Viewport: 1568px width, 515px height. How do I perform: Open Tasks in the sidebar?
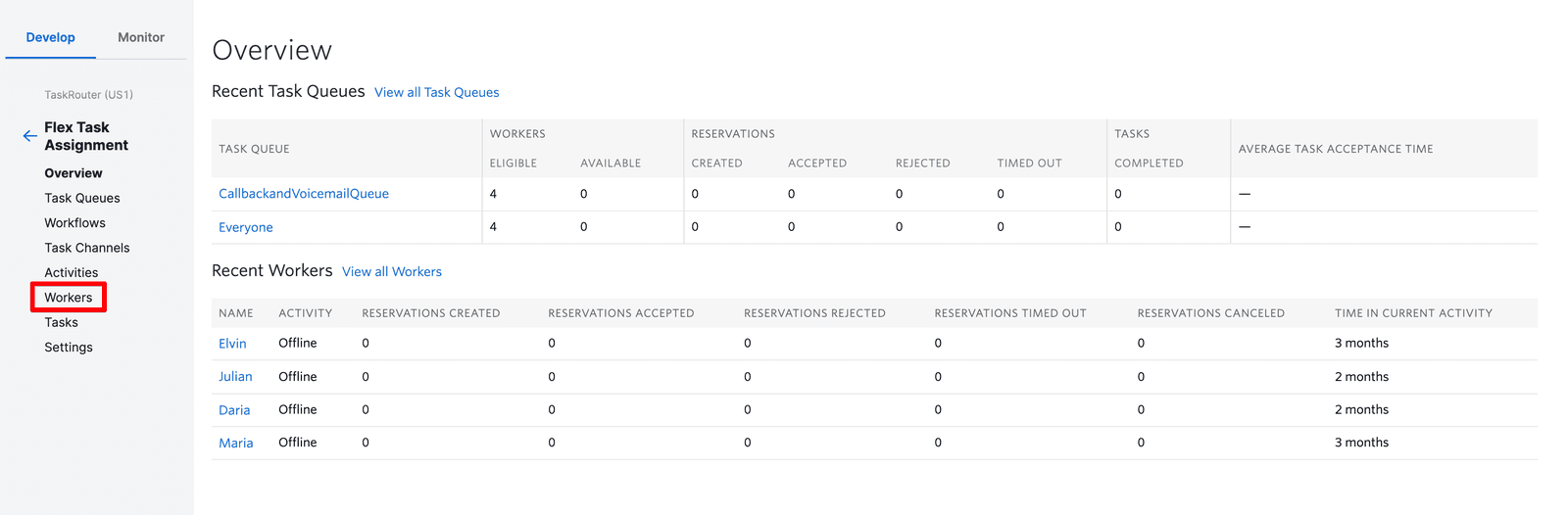tap(61, 322)
